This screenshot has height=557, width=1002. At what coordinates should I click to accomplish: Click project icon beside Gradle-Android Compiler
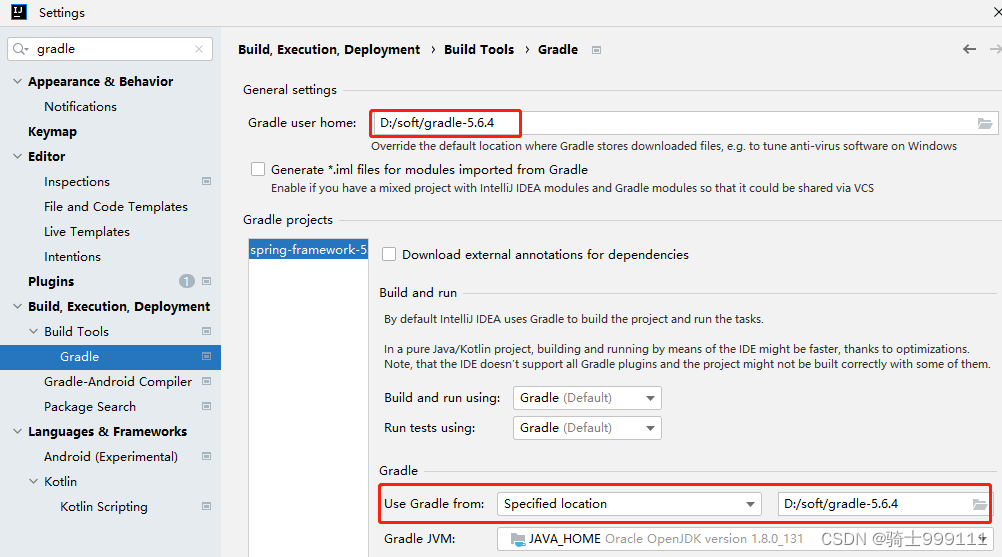click(x=206, y=381)
